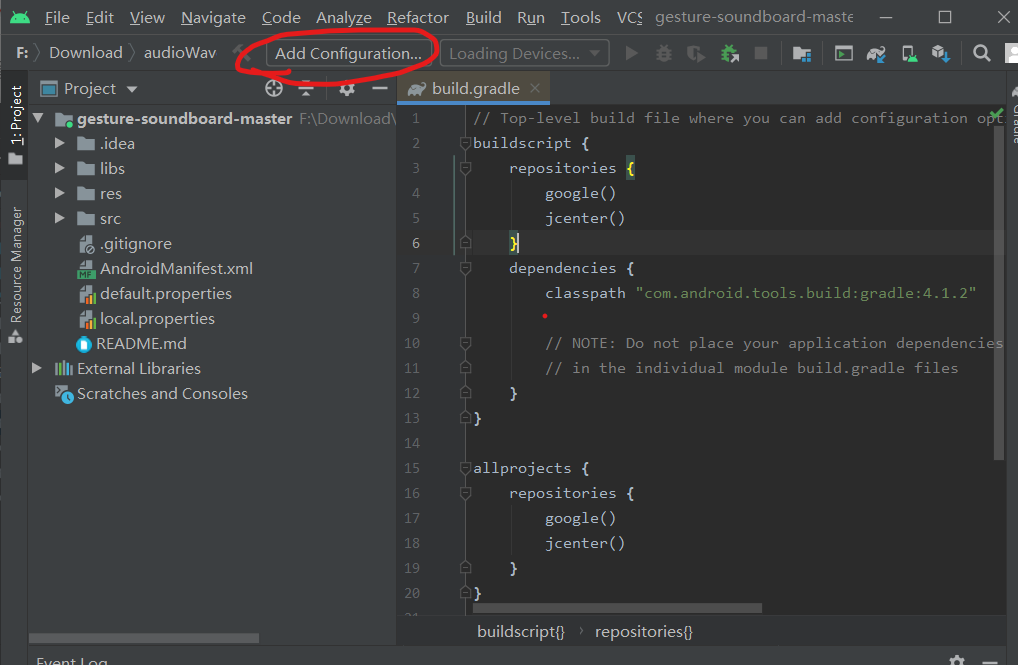The height and width of the screenshot is (665, 1018).
Task: Sync project with Gradle files
Action: coord(876,52)
